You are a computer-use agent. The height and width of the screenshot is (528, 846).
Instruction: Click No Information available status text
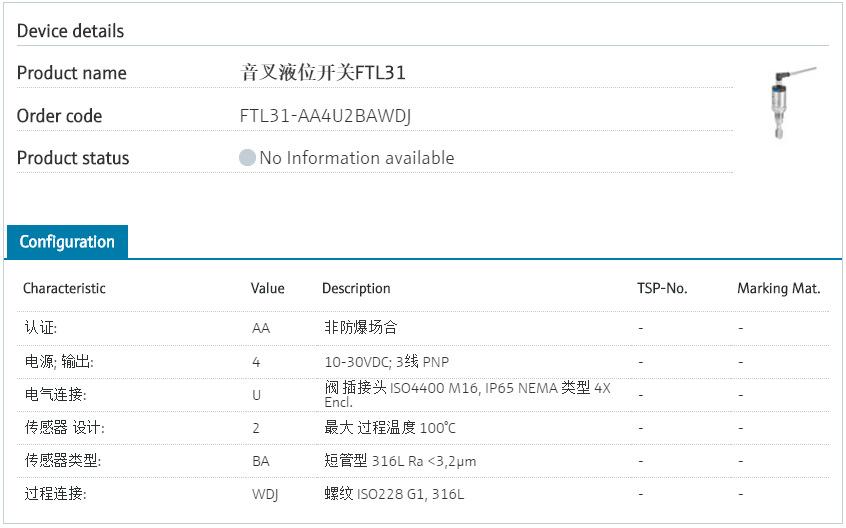[356, 158]
